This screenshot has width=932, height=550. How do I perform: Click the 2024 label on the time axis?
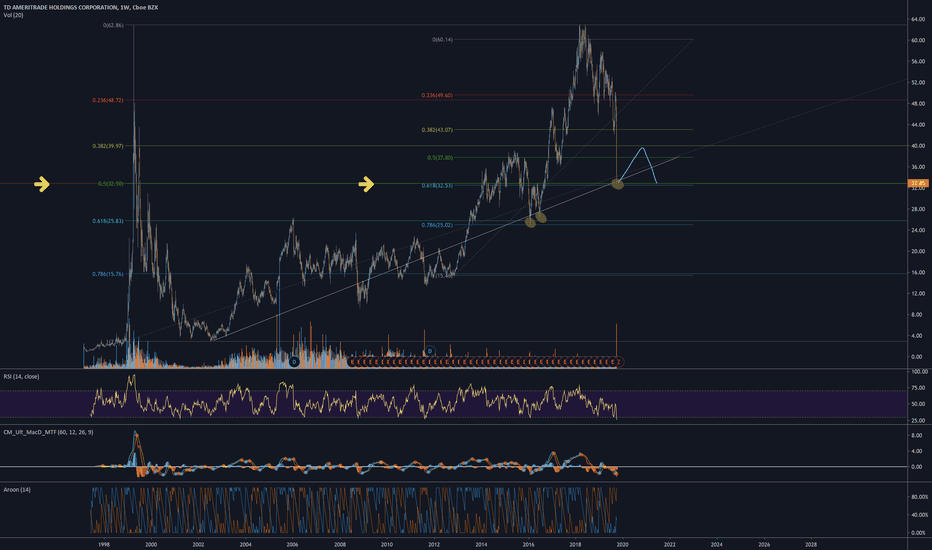(717, 544)
